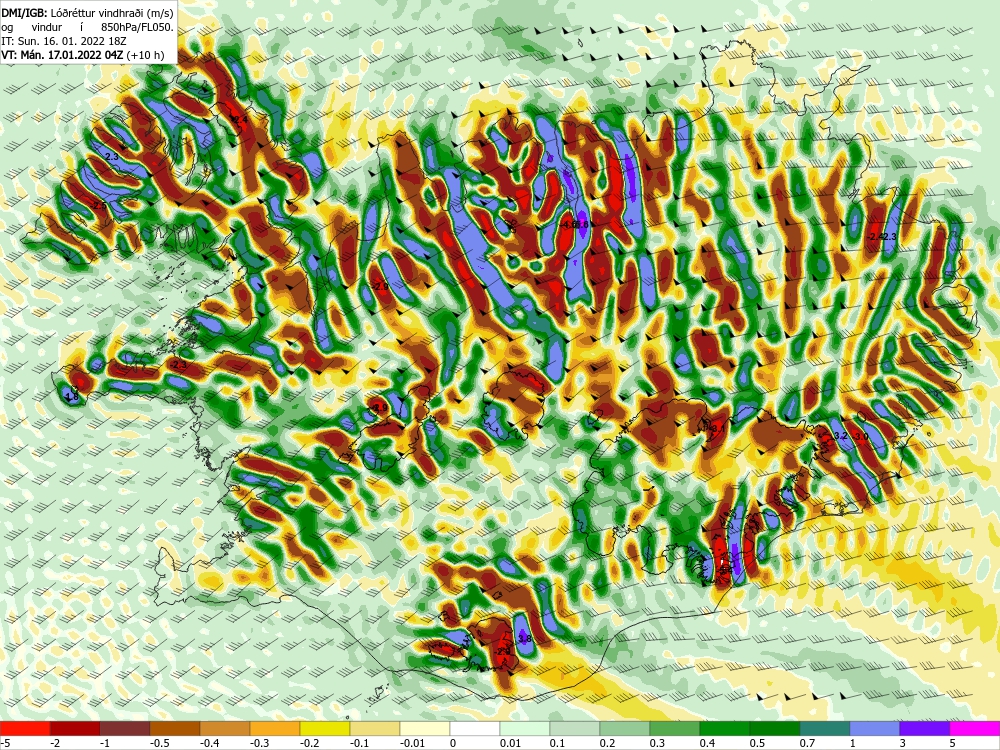The image size is (1000, 750).
Task: Click the '-0.2' legend label
Action: click(x=308, y=743)
